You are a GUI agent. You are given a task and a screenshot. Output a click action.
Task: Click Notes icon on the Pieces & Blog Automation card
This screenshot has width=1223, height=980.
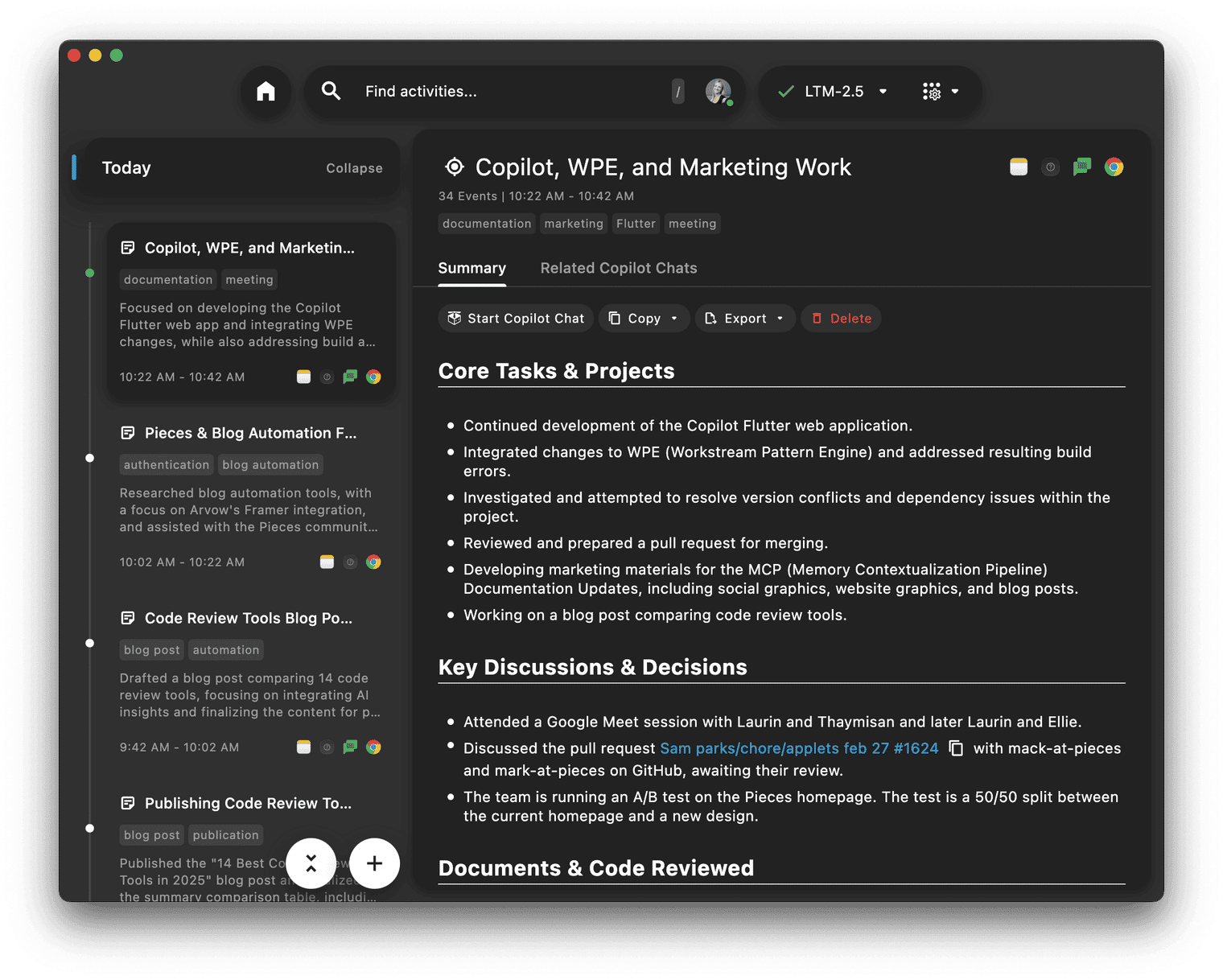(327, 562)
